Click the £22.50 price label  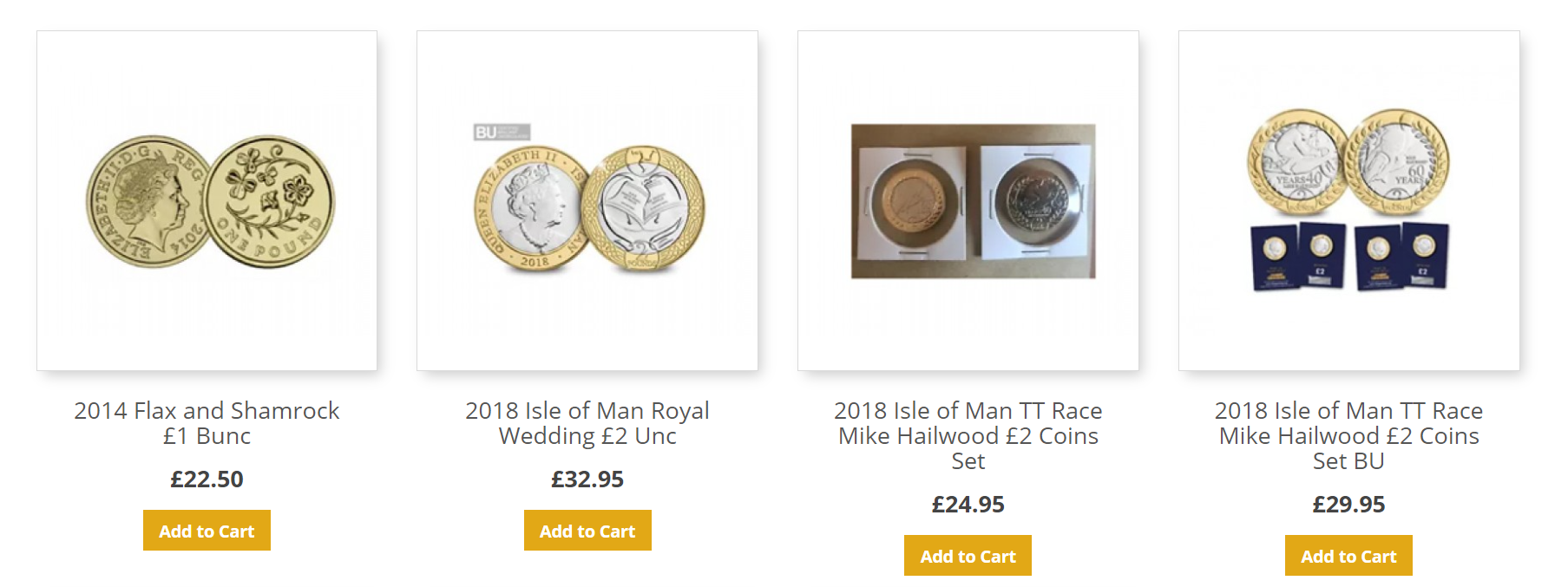[x=207, y=479]
